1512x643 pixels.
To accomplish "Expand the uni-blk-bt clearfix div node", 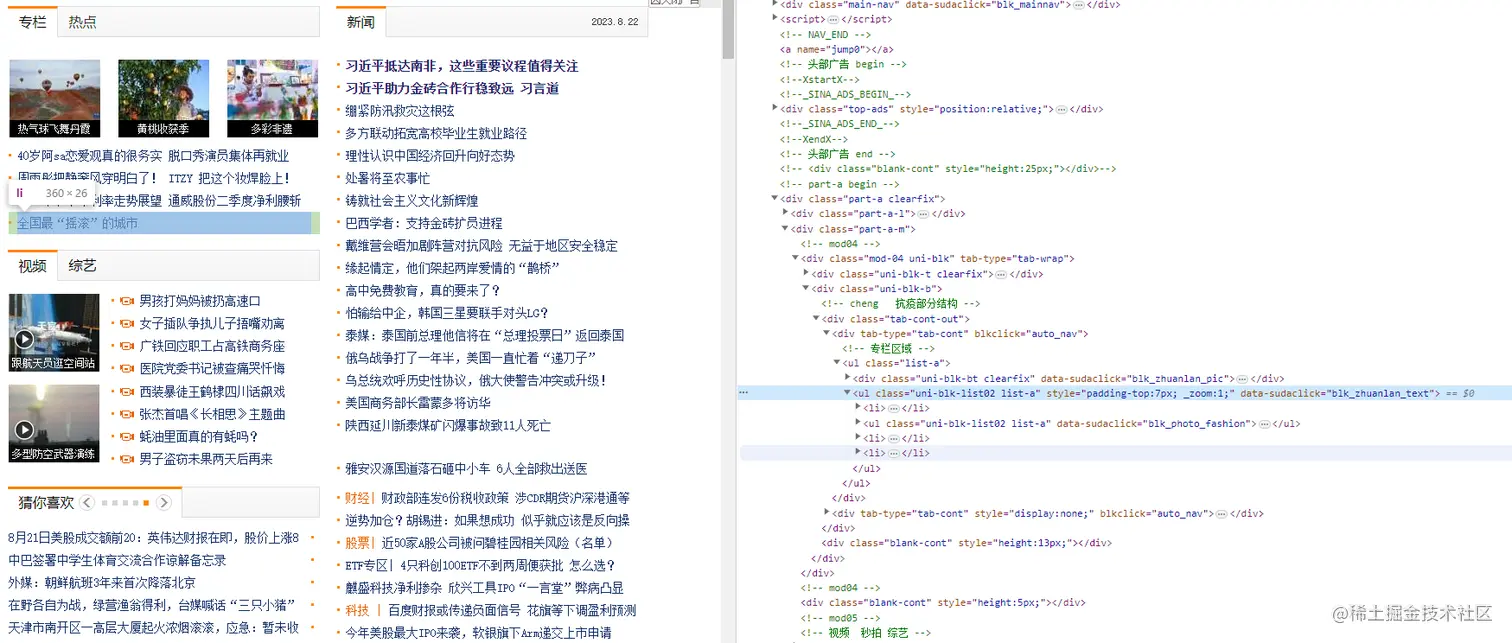I will [848, 379].
